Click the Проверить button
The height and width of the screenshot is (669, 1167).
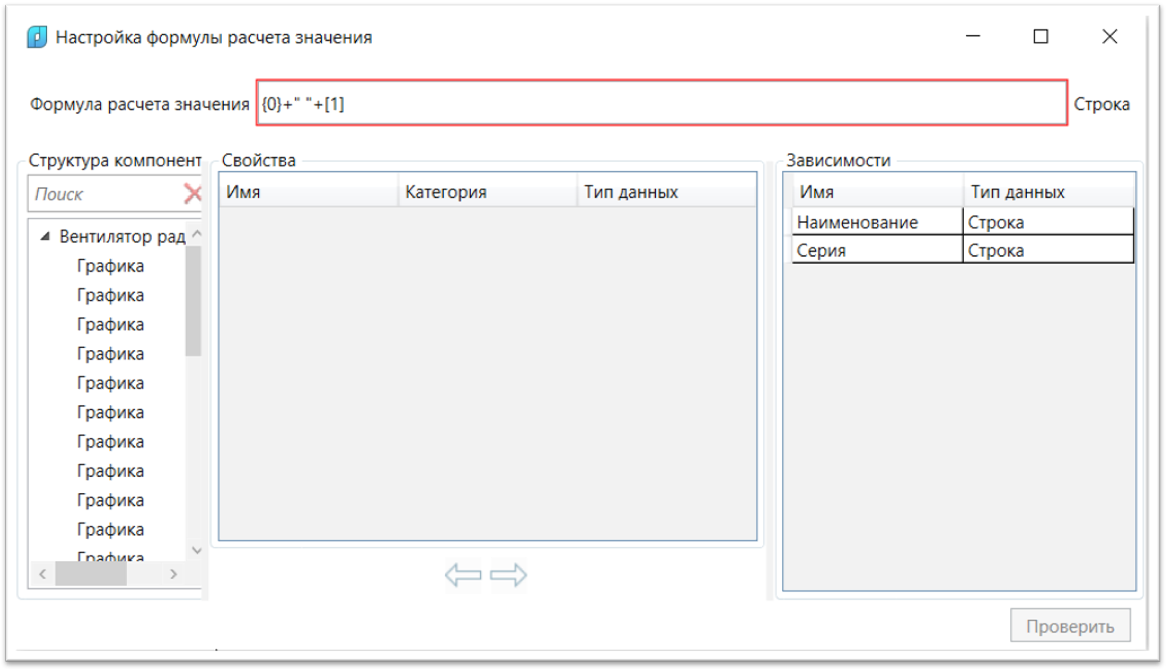point(1069,627)
